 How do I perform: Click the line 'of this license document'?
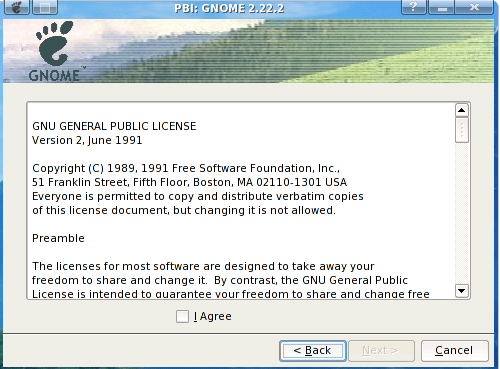pyautogui.click(x=184, y=210)
